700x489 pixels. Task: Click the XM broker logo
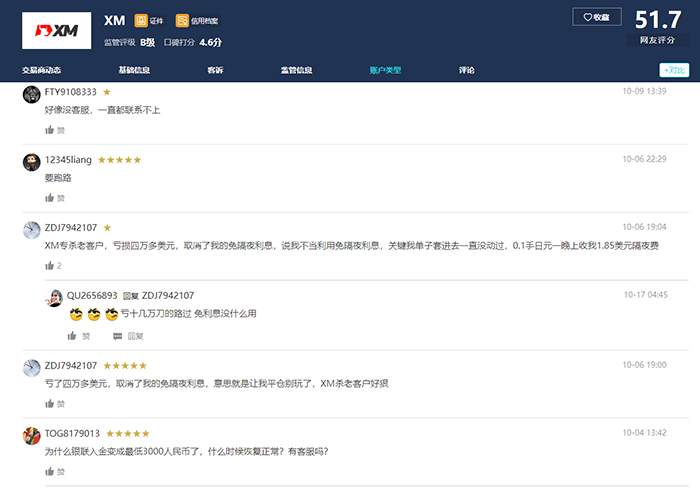point(56,30)
